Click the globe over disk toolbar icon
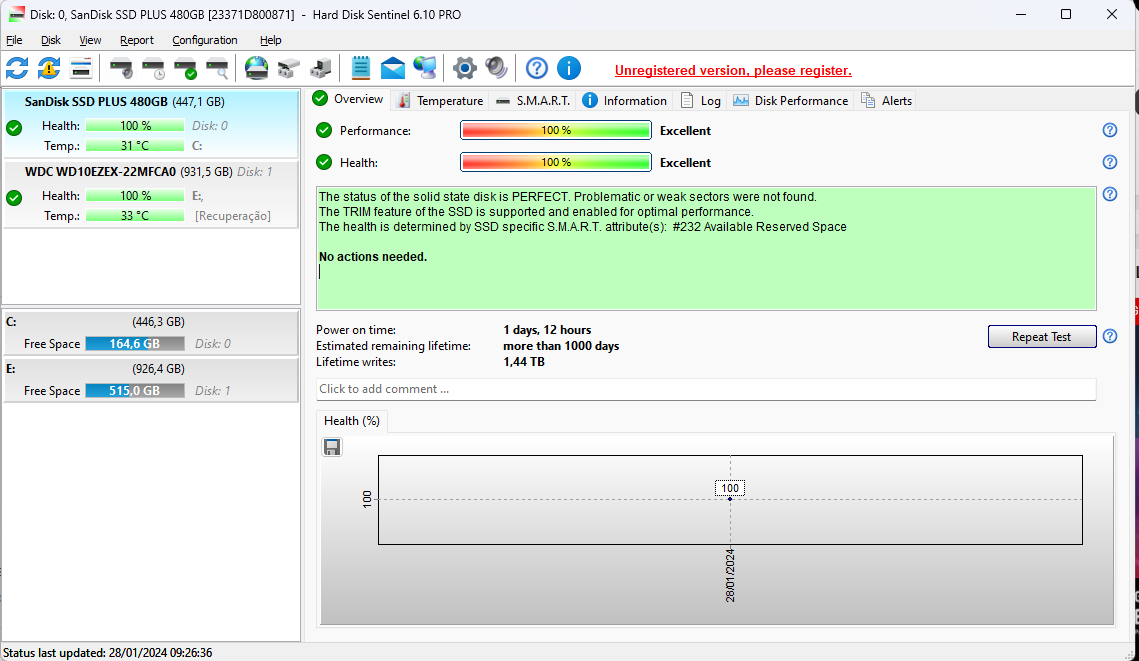This screenshot has width=1139, height=661. click(x=256, y=68)
